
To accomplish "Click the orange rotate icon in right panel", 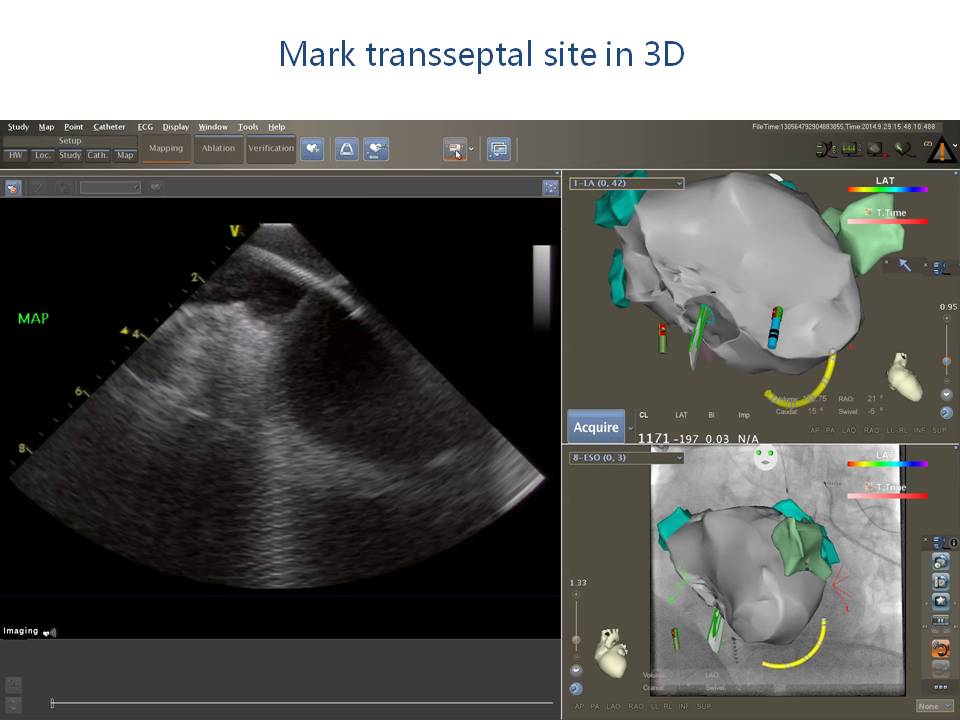I will (940, 648).
